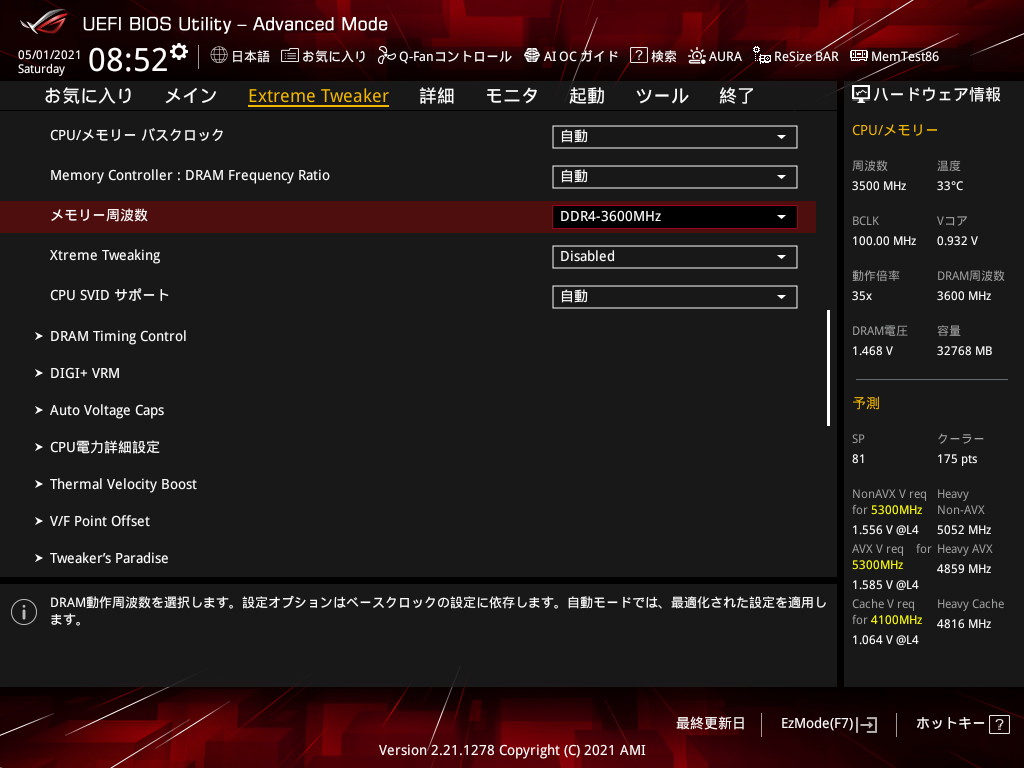Open favorites list icon in top bar
Image resolution: width=1024 pixels, height=768 pixels.
[x=290, y=56]
